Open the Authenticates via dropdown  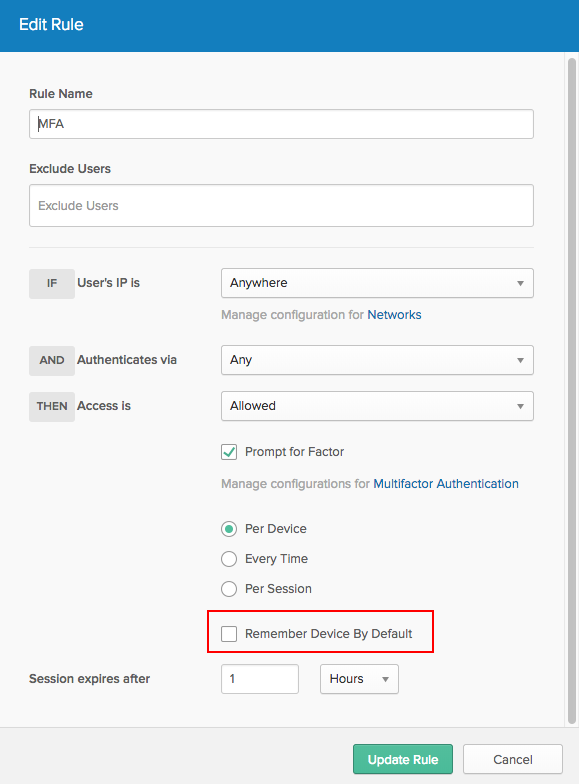(x=377, y=360)
